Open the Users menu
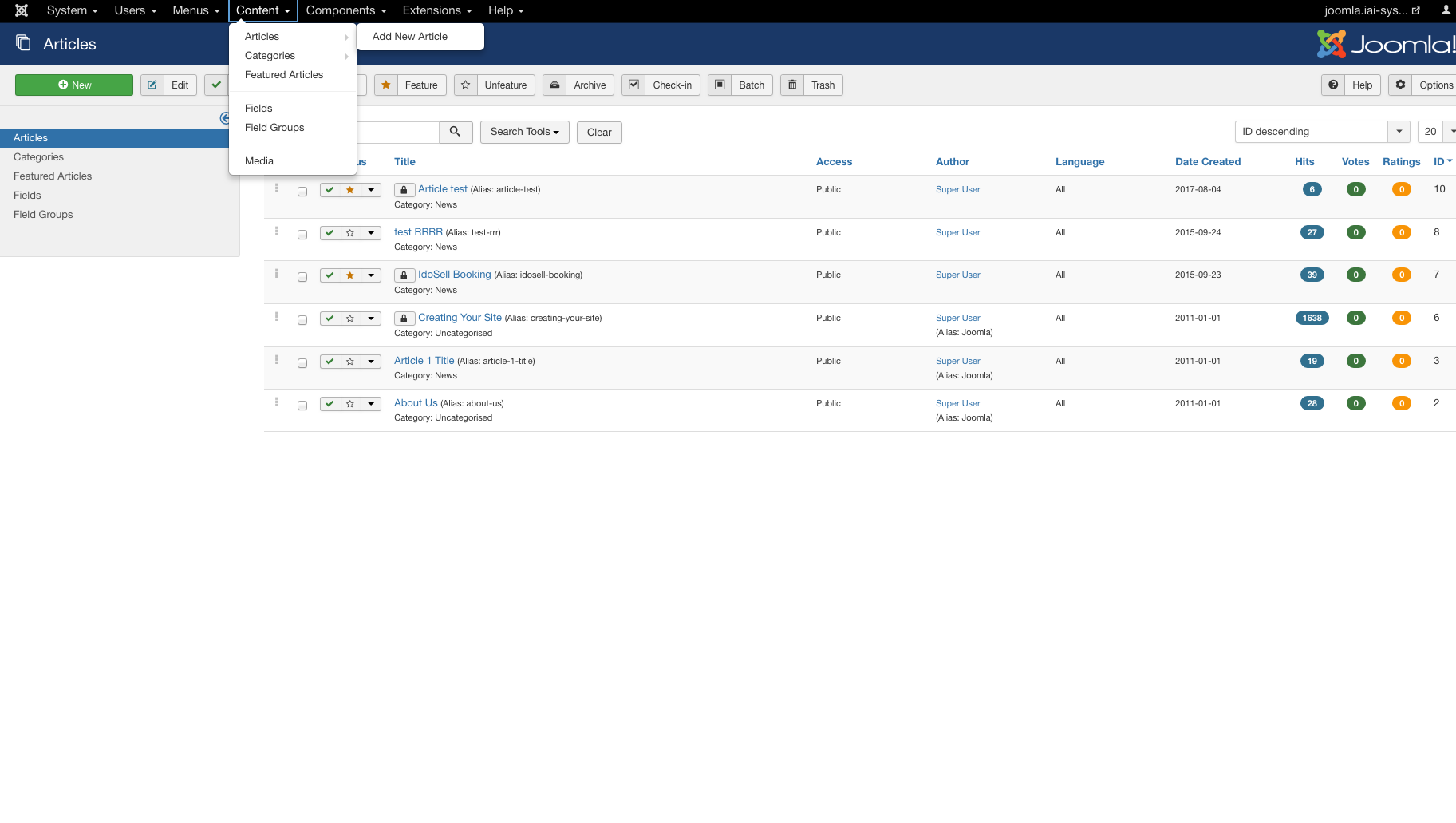 click(x=136, y=10)
